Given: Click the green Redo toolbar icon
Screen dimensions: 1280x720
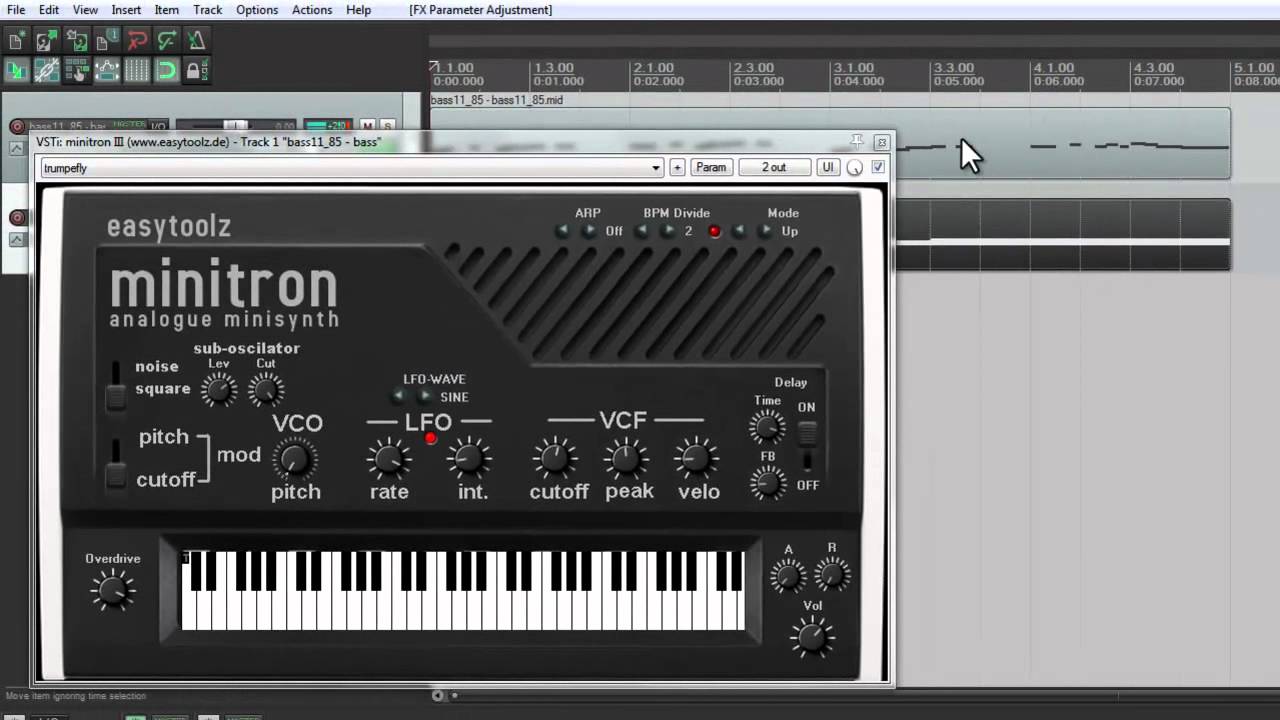Looking at the screenshot, I should 167,41.
